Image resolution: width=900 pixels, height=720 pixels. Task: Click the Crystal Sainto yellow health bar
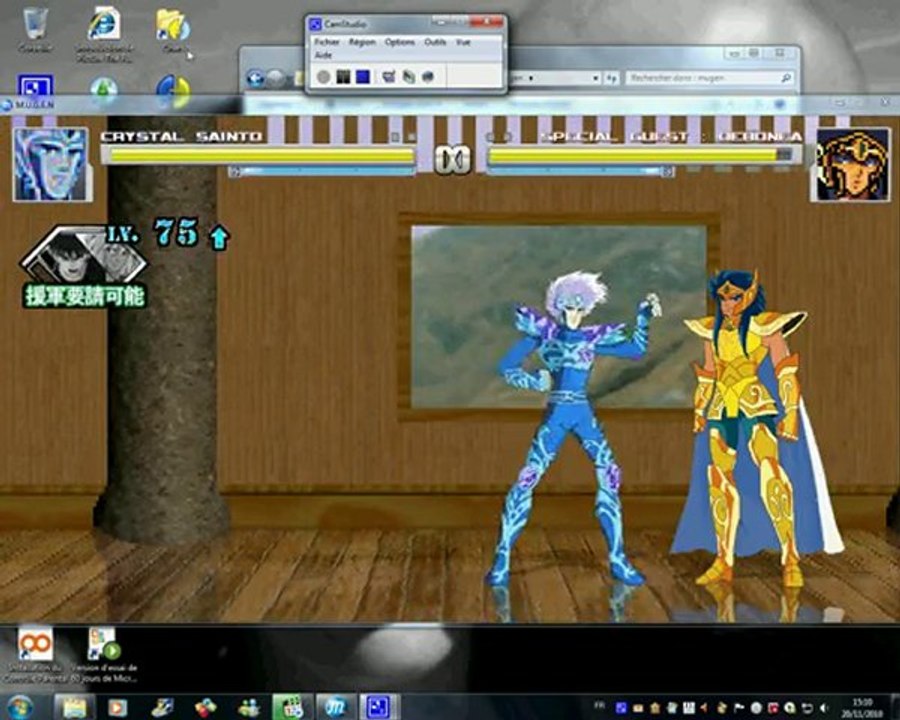(258, 156)
